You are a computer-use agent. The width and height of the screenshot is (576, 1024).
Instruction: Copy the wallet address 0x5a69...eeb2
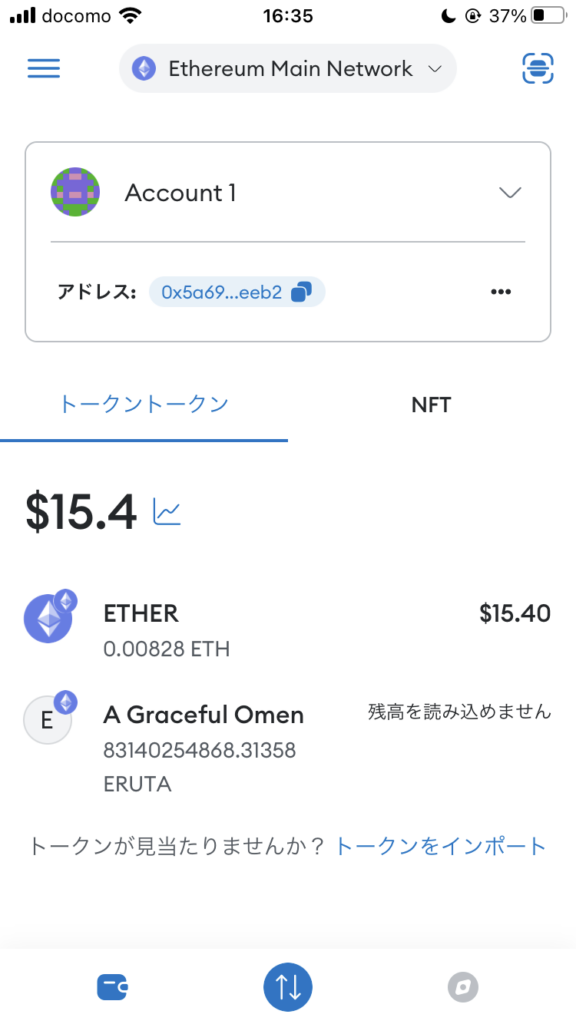(x=237, y=292)
